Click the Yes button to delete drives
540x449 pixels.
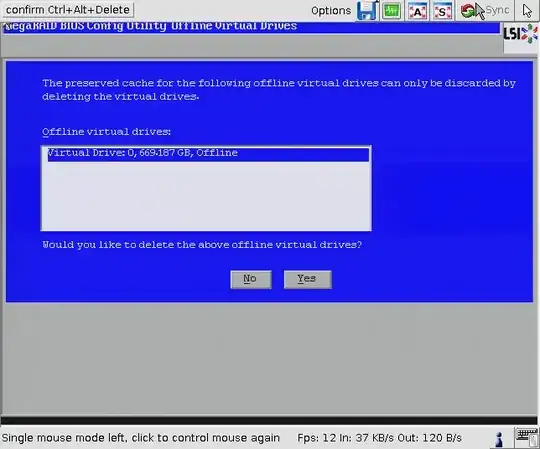pos(308,279)
